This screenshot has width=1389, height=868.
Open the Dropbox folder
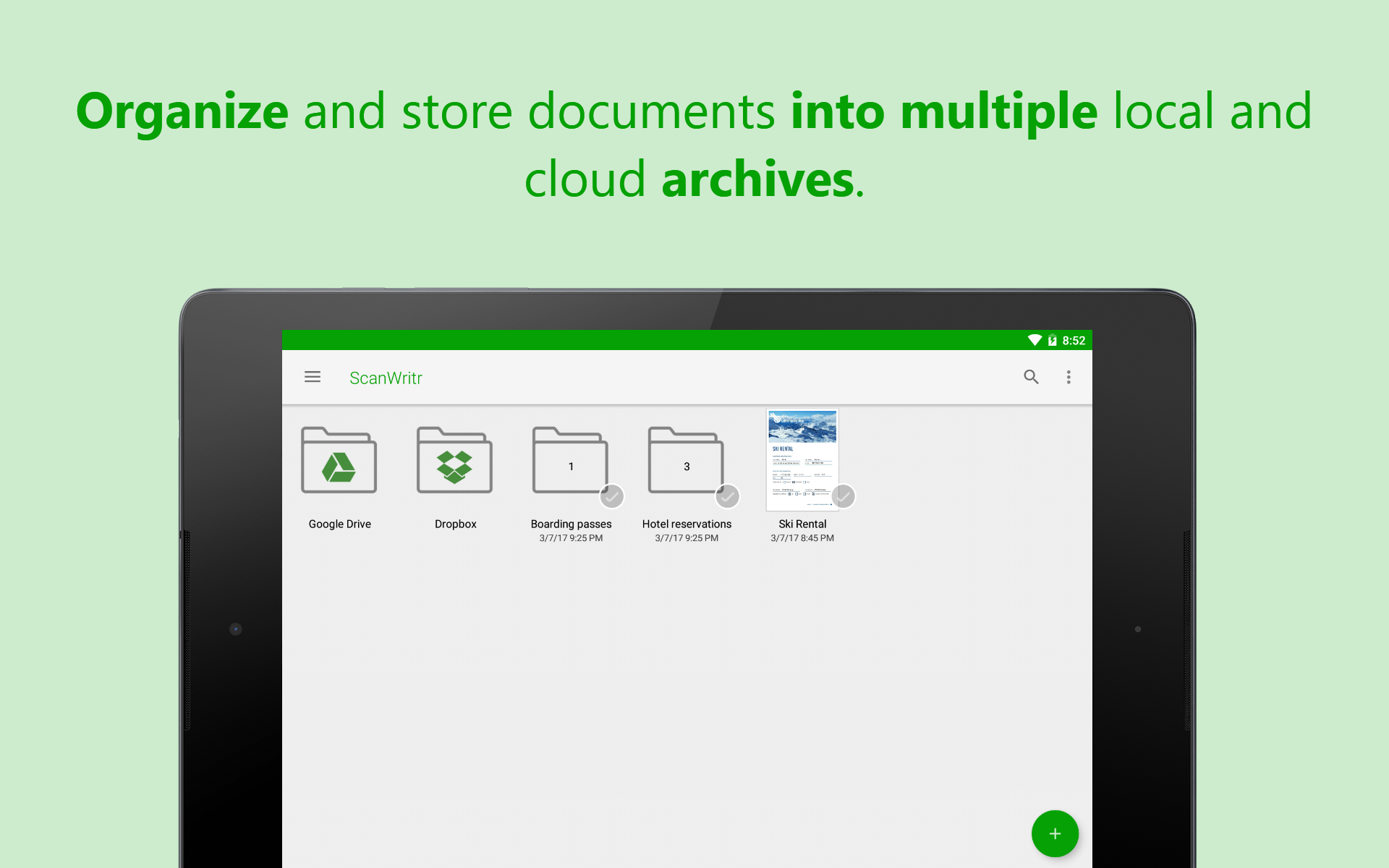click(x=454, y=460)
